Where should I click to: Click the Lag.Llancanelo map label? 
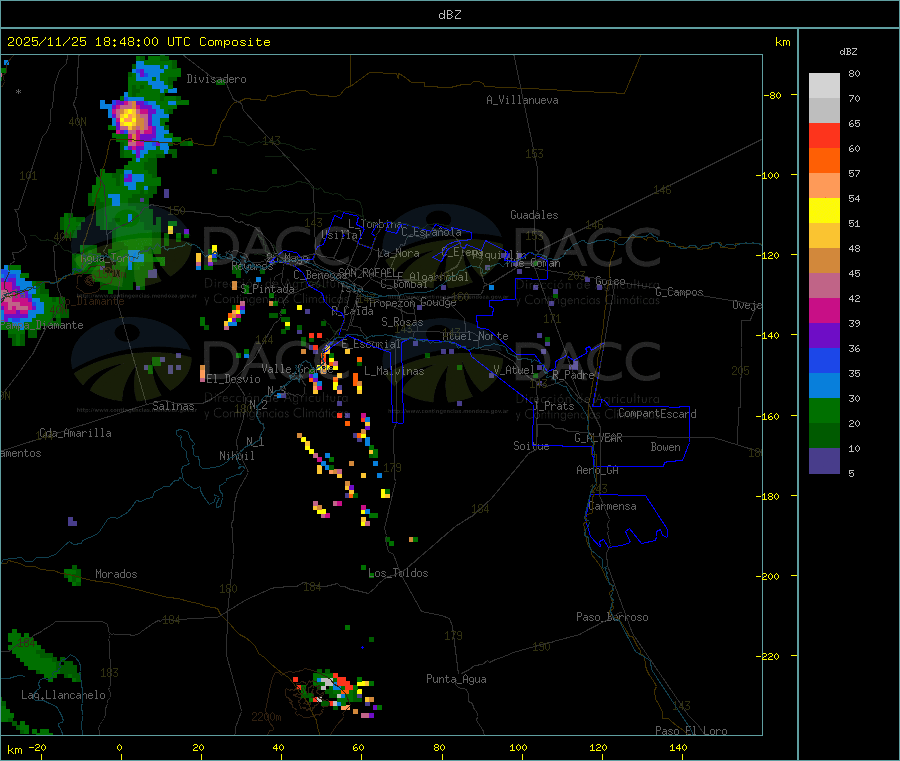tap(64, 695)
